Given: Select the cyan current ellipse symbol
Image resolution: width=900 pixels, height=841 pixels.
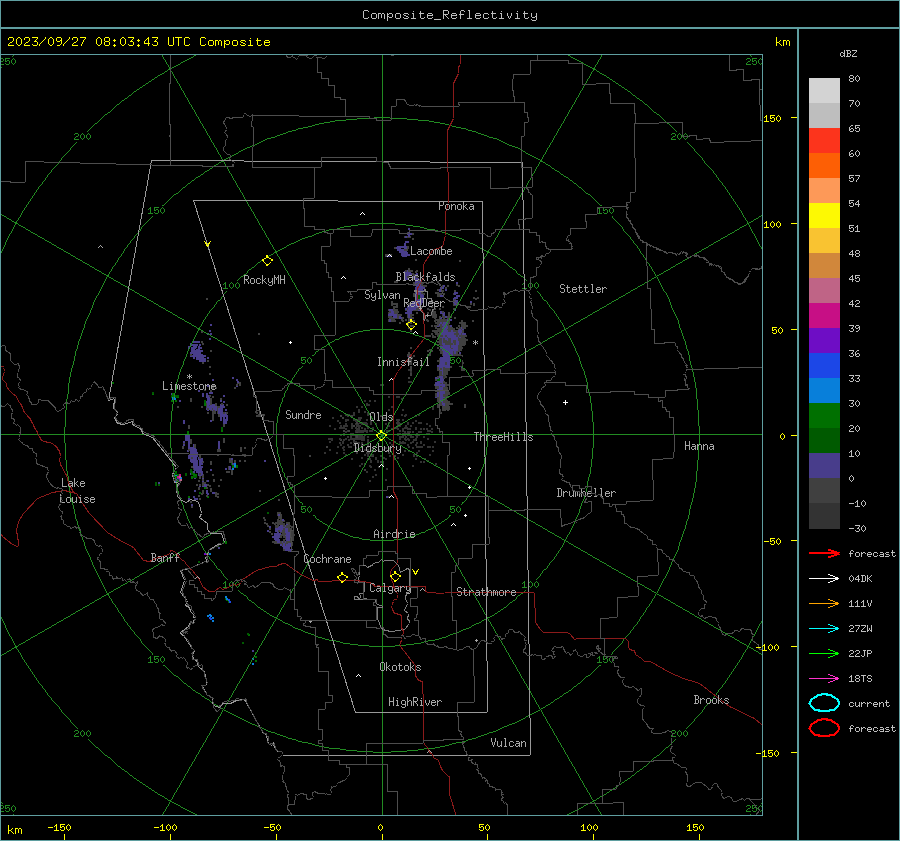Looking at the screenshot, I should pyautogui.click(x=824, y=703).
